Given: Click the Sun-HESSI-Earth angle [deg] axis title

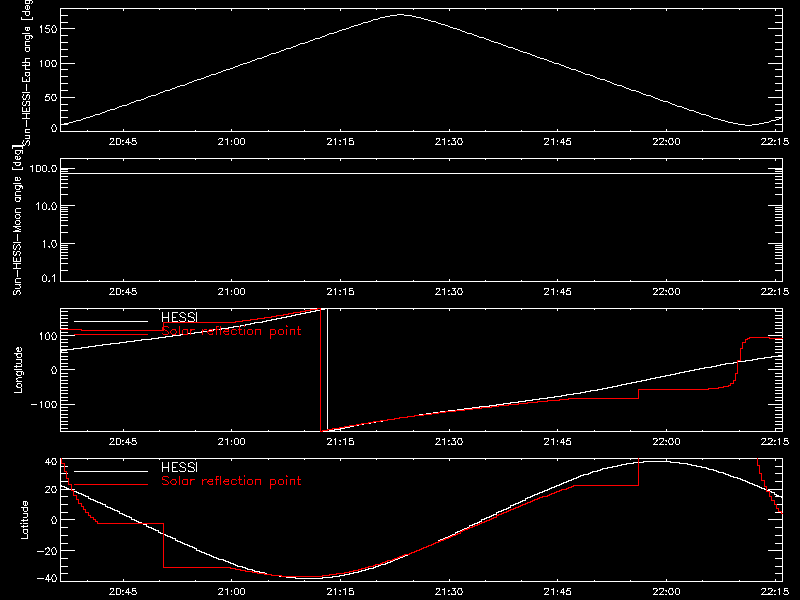Looking at the screenshot, I should pyautogui.click(x=27, y=73).
